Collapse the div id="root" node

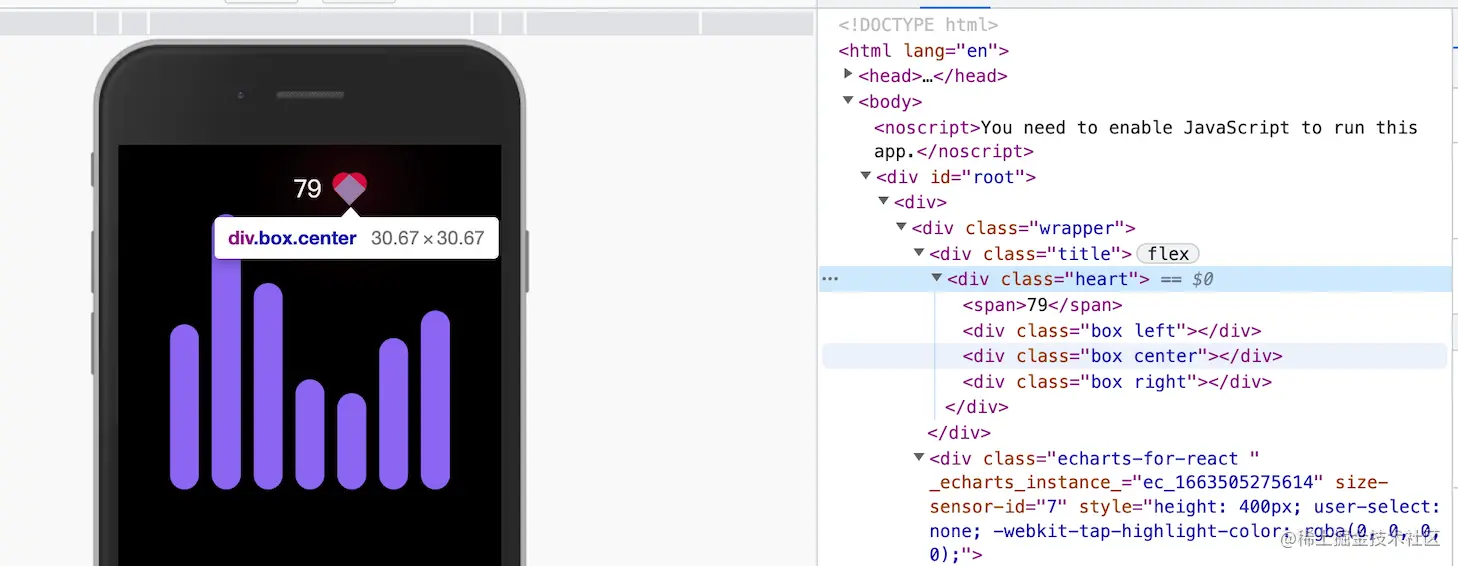pos(866,176)
